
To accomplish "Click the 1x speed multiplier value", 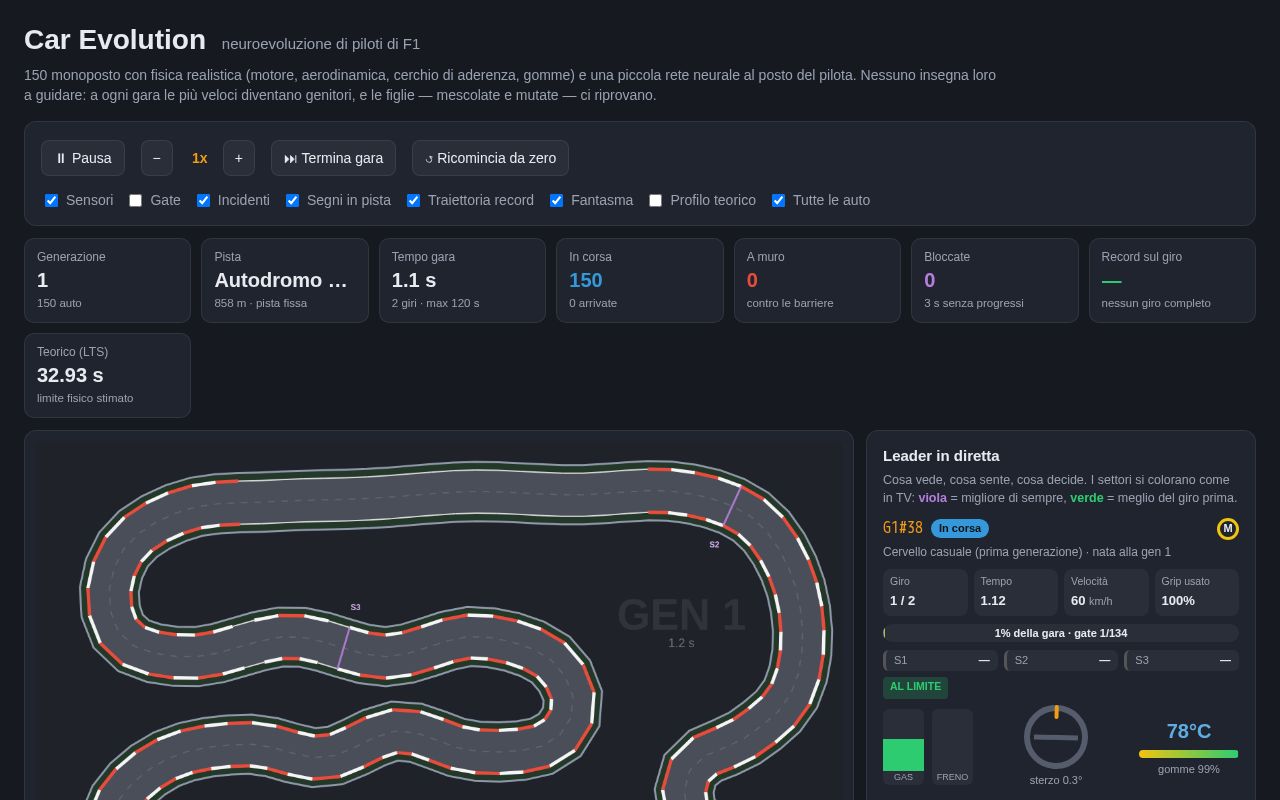I will 200,158.
